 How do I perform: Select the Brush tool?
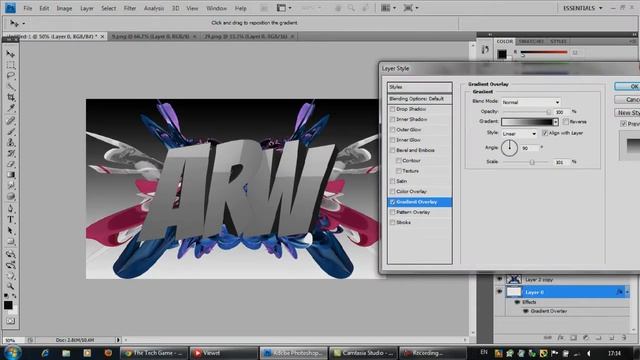[x=11, y=131]
